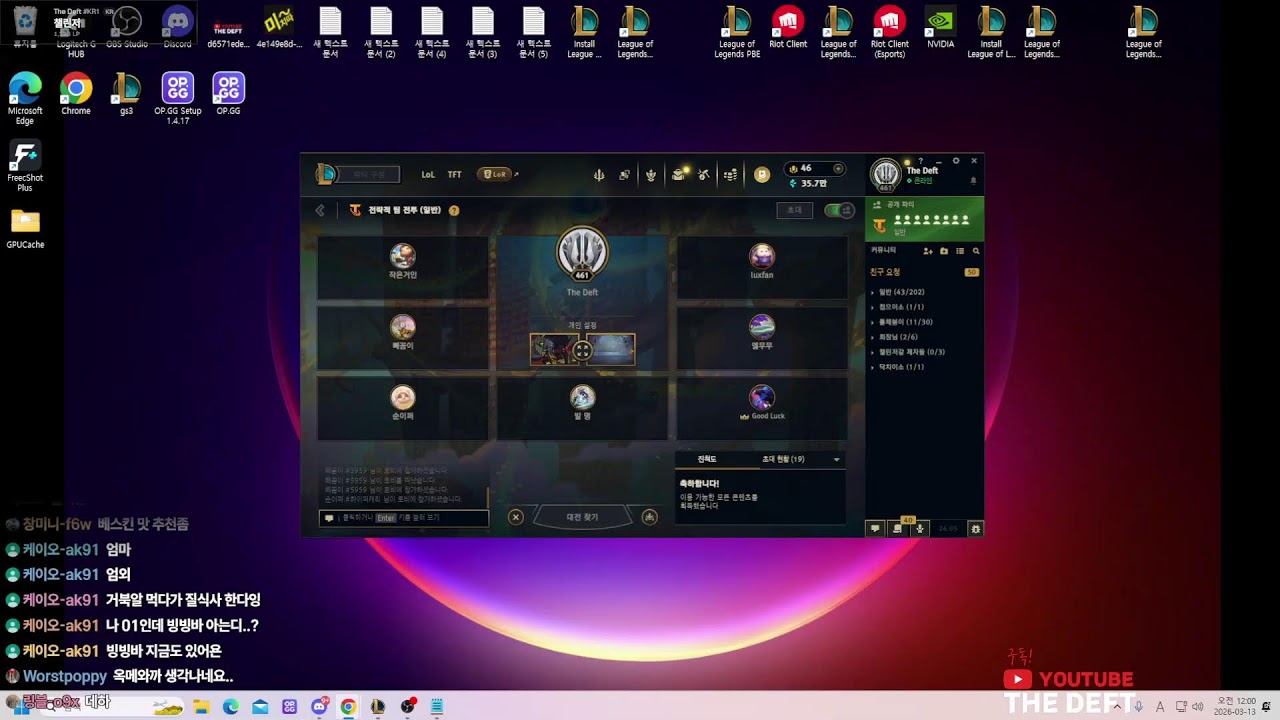Expand the 닥치이소 (1/1) friend group
The width and height of the screenshot is (1280, 720).
coord(901,367)
